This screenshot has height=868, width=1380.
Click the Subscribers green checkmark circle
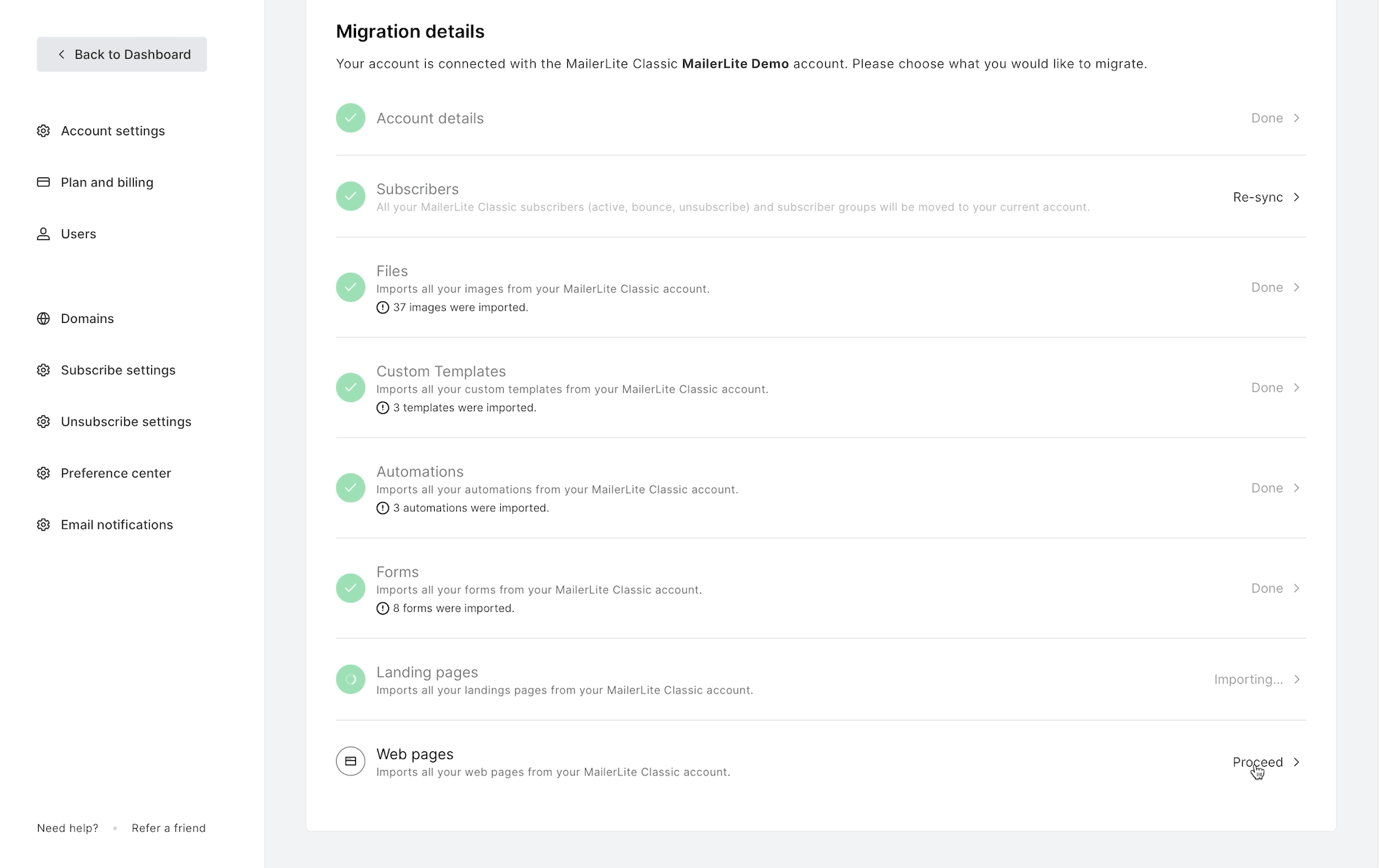(351, 197)
